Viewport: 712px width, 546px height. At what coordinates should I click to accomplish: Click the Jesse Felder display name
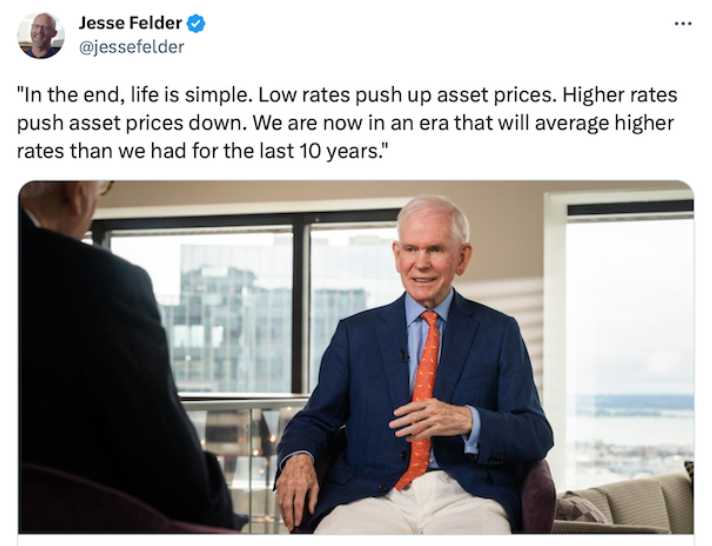tap(130, 23)
